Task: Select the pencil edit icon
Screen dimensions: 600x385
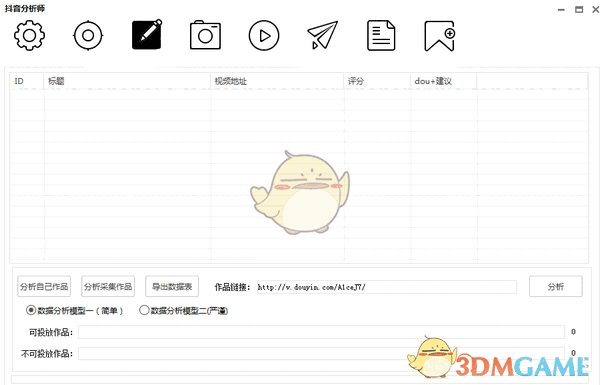Action: pos(147,35)
